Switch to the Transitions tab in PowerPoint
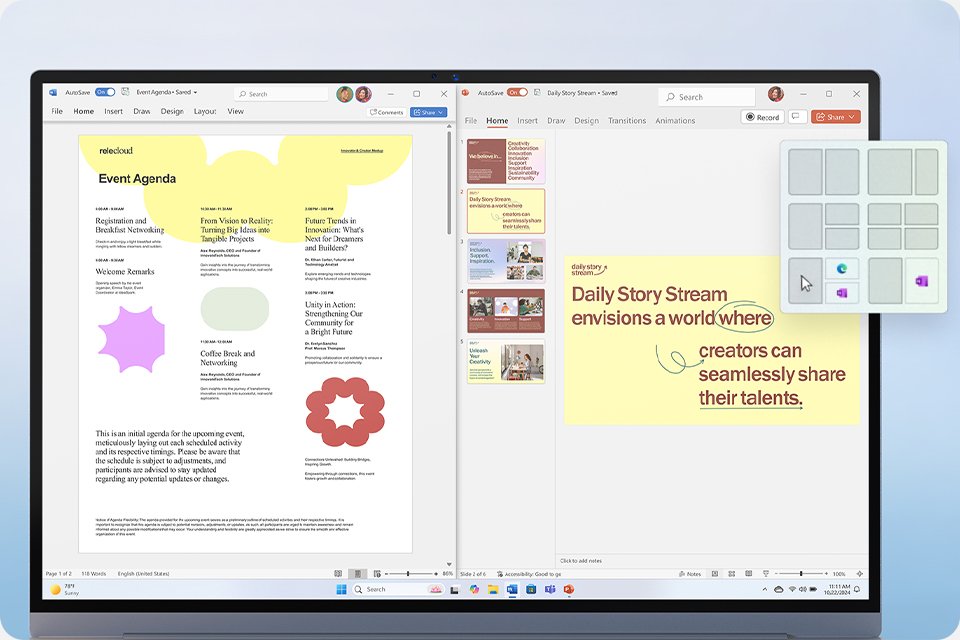 (x=627, y=120)
